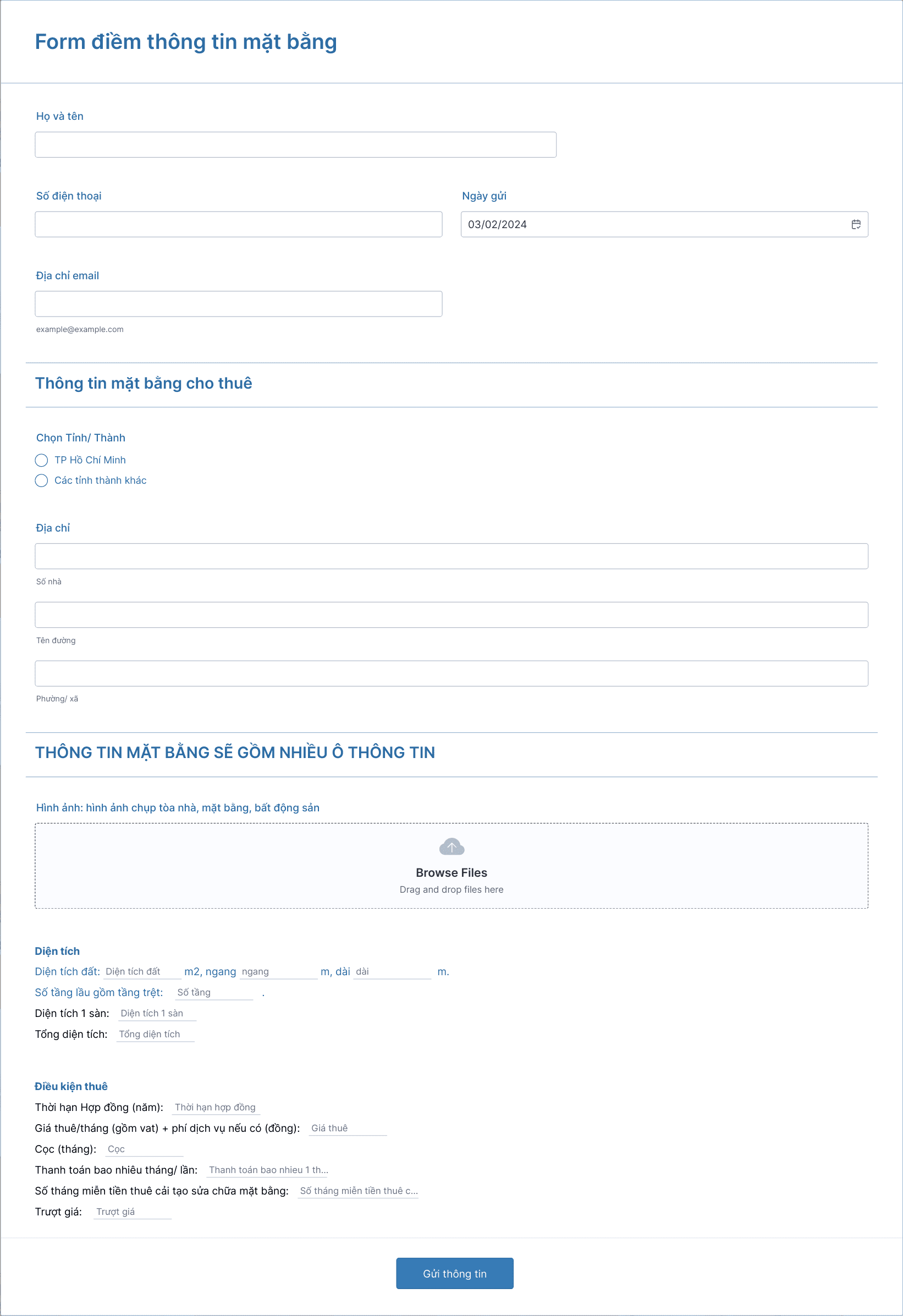Select the TP Hồ Chí Minh option

click(41, 460)
